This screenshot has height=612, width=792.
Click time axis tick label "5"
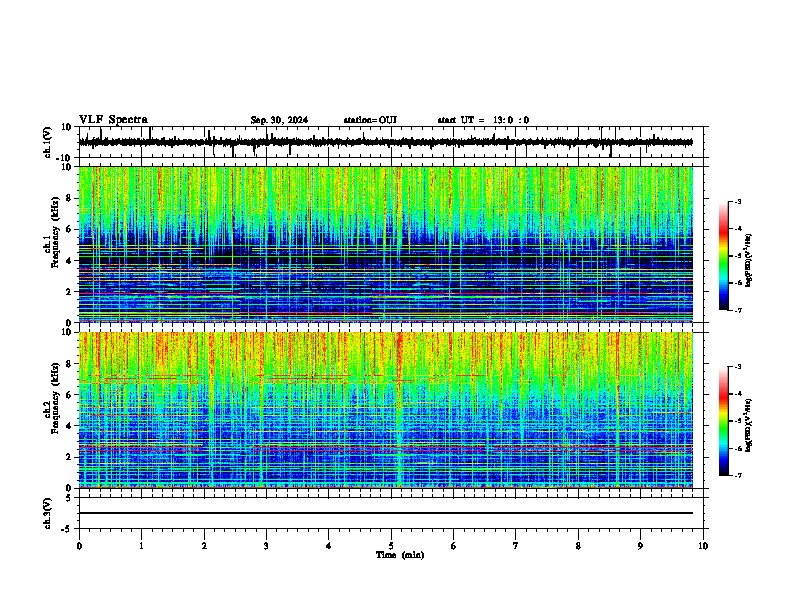pyautogui.click(x=391, y=546)
